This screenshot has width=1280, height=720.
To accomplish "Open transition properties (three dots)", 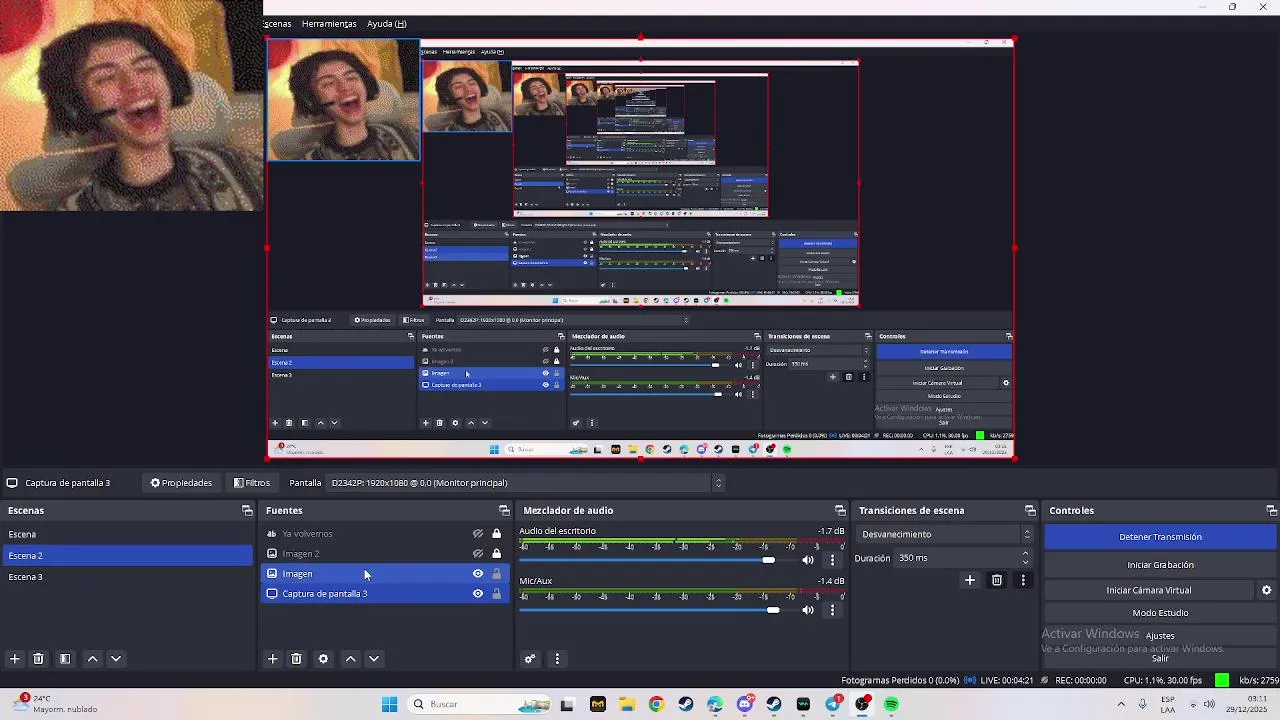I will pyautogui.click(x=1022, y=580).
